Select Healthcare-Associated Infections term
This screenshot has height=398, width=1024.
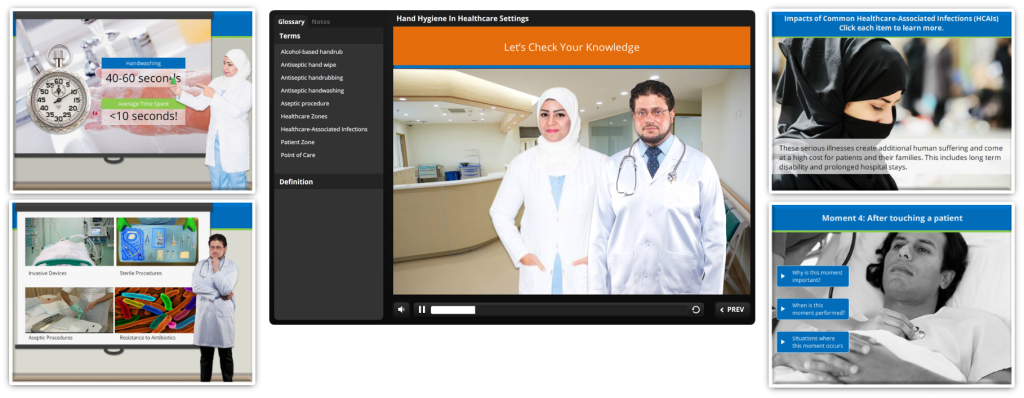pos(324,129)
